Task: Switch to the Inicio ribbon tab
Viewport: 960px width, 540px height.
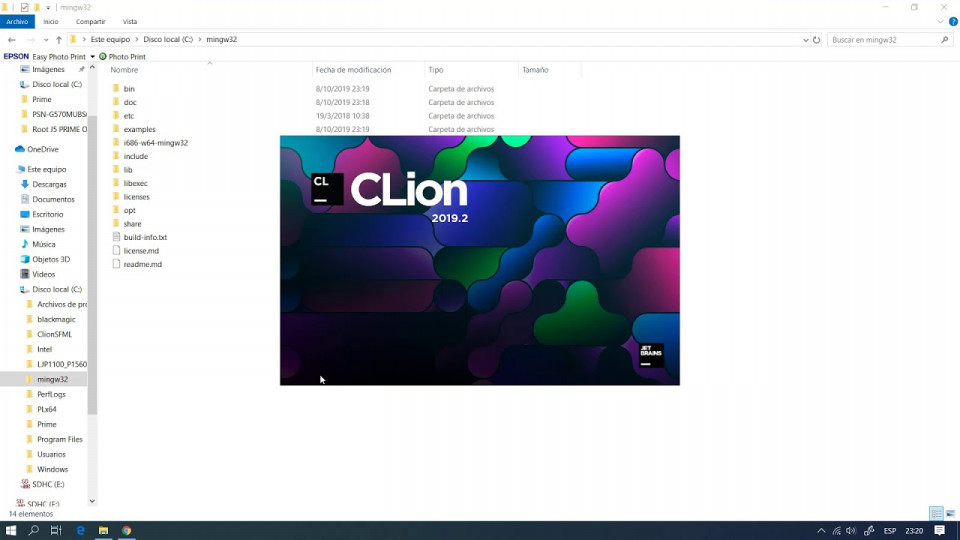Action: [51, 21]
